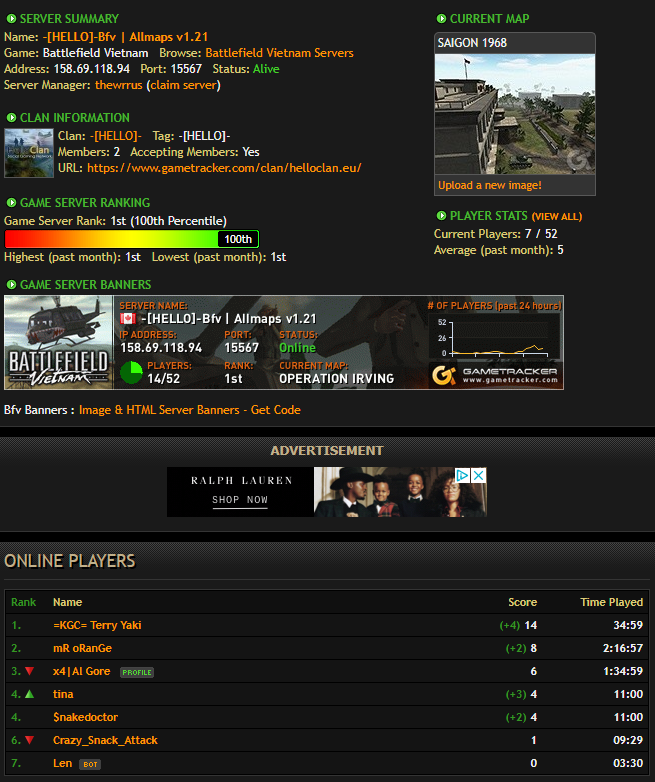Click Ralph Lauren SHOP NOW button
Image resolution: width=655 pixels, height=782 pixels.
[240, 500]
